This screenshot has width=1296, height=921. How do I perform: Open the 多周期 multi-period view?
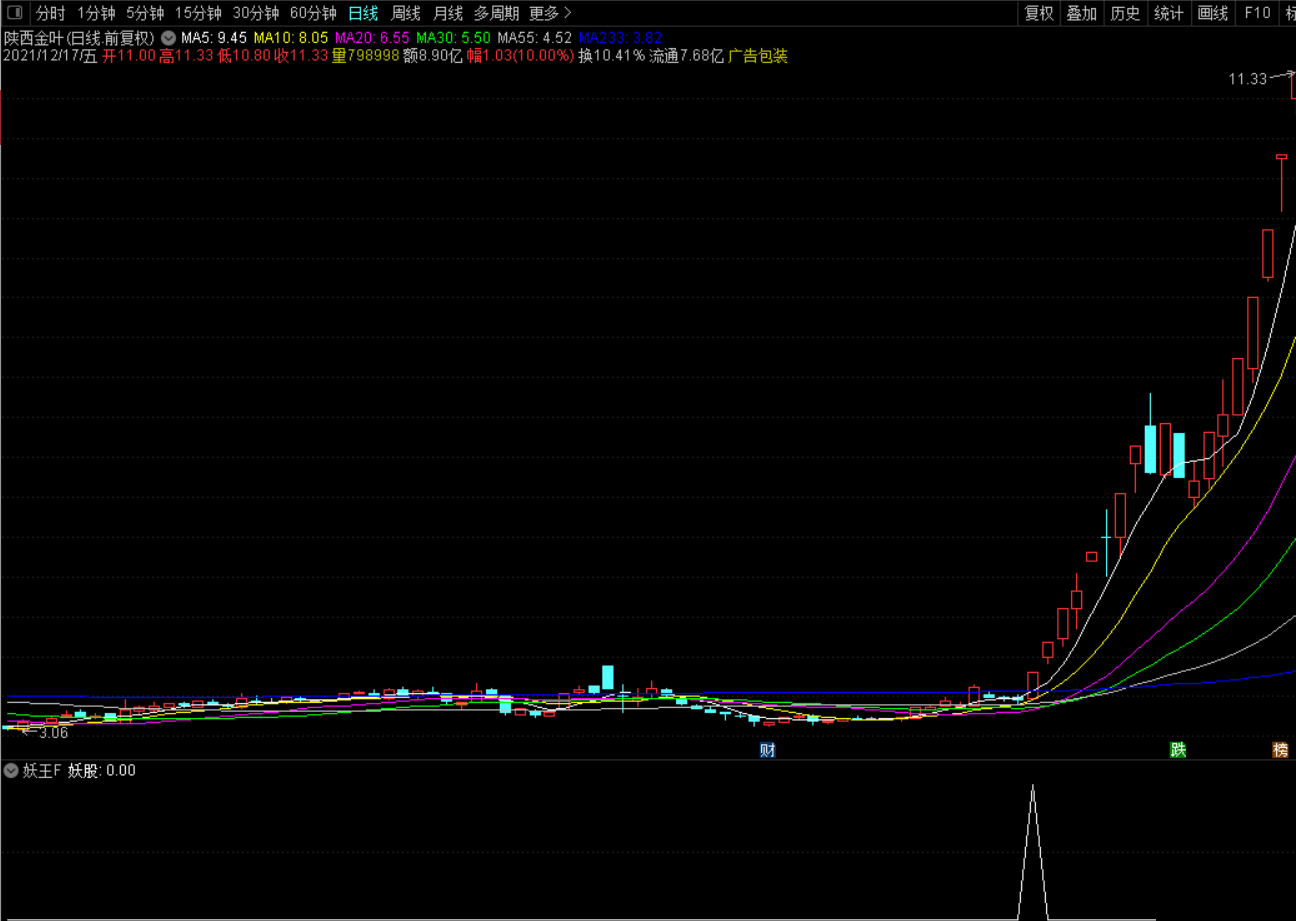(x=496, y=13)
